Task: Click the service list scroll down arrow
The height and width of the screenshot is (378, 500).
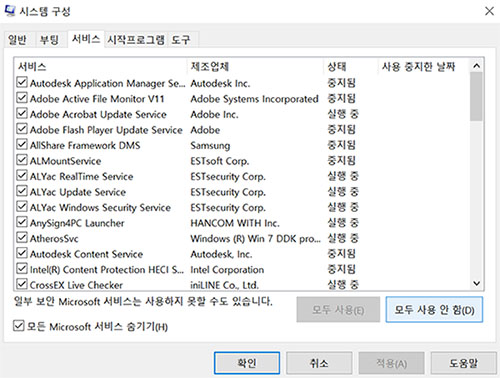Action: click(x=477, y=283)
